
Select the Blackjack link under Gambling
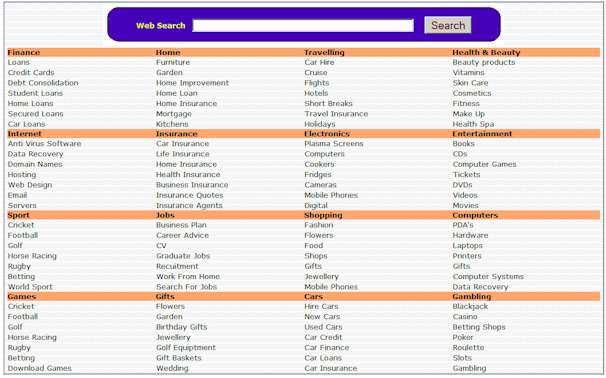point(470,306)
